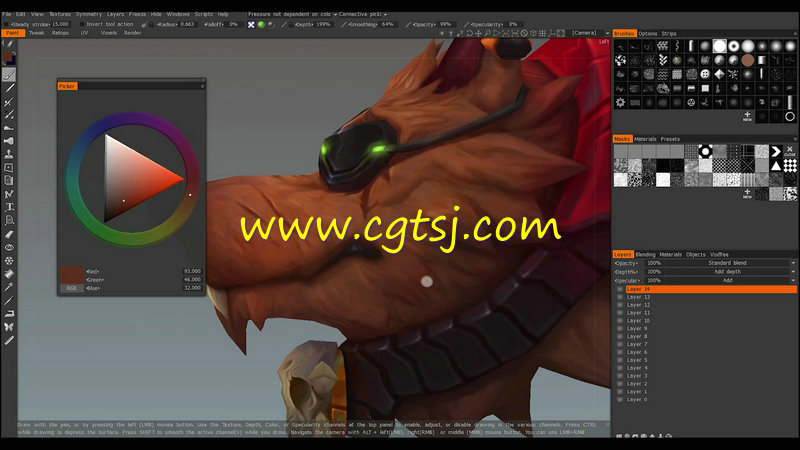Choose the solid white round brush alpha
This screenshot has width=800, height=450.
point(719,46)
